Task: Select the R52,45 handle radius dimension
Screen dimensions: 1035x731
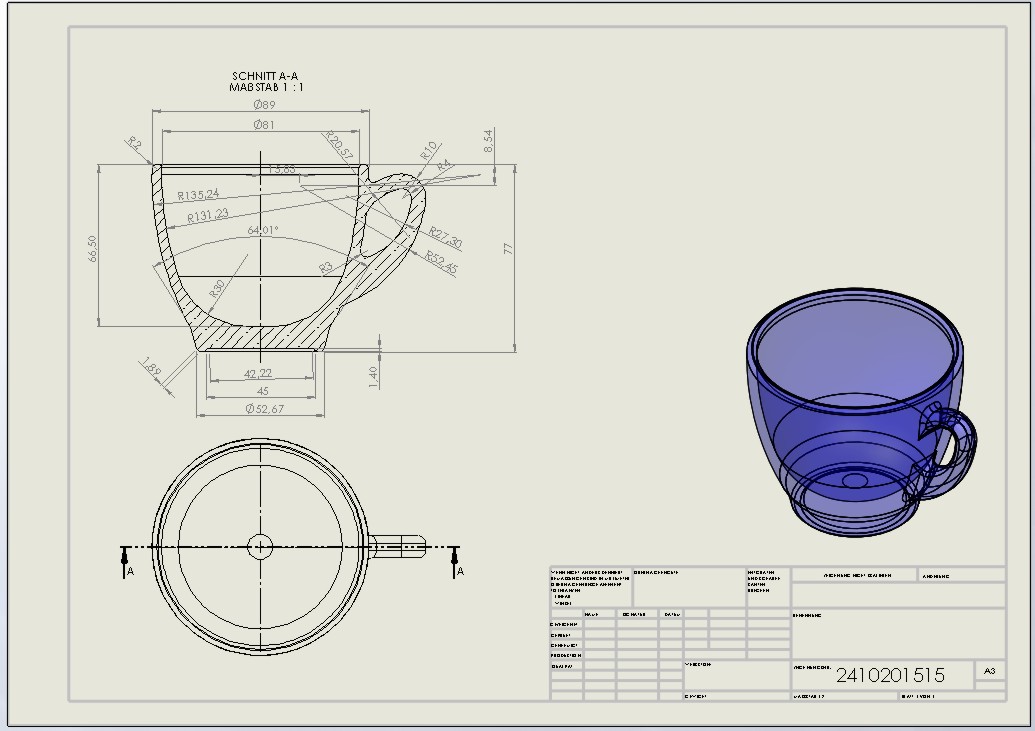Action: 441,262
